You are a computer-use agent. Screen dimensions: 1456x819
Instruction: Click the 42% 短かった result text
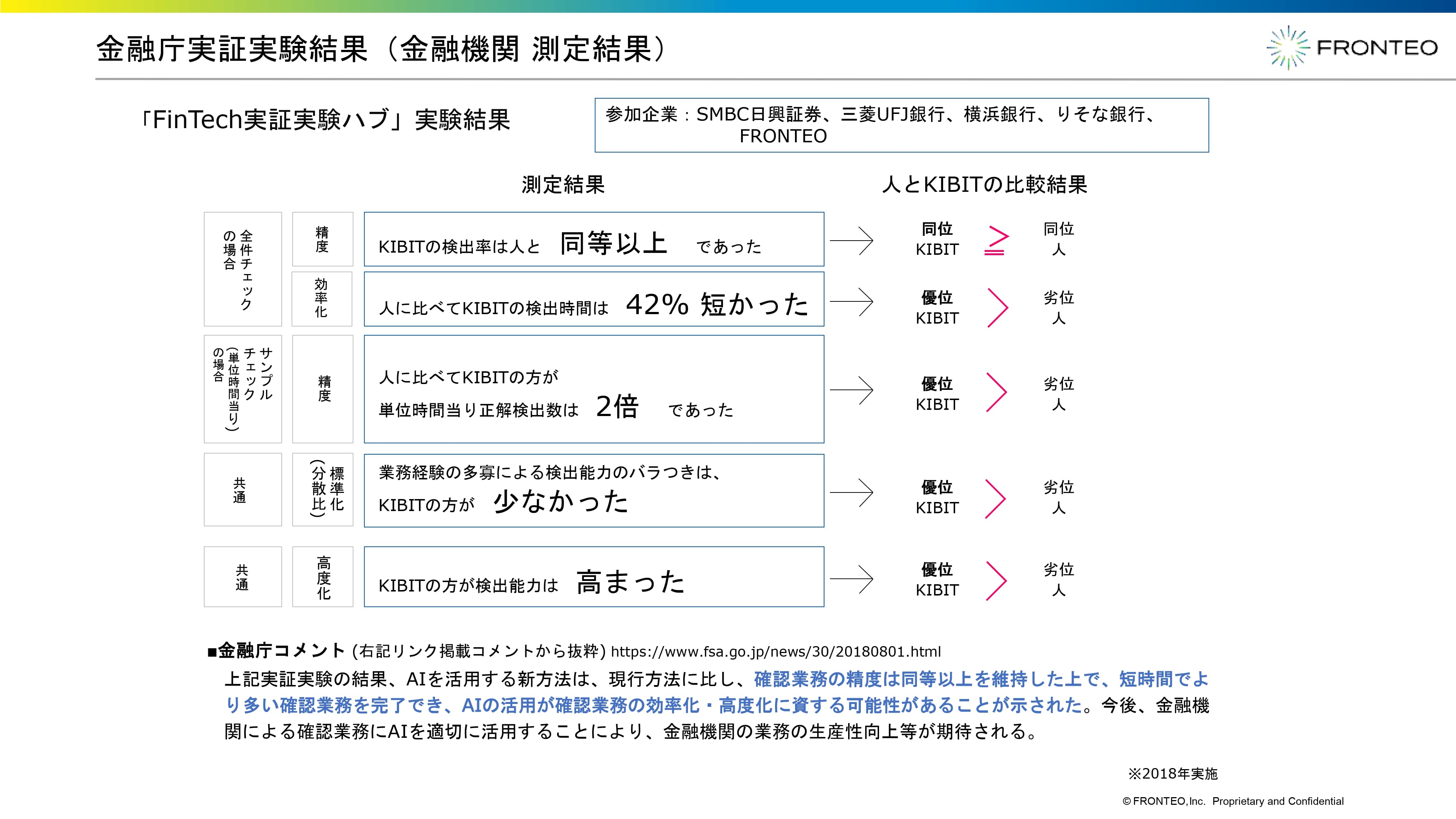click(717, 305)
